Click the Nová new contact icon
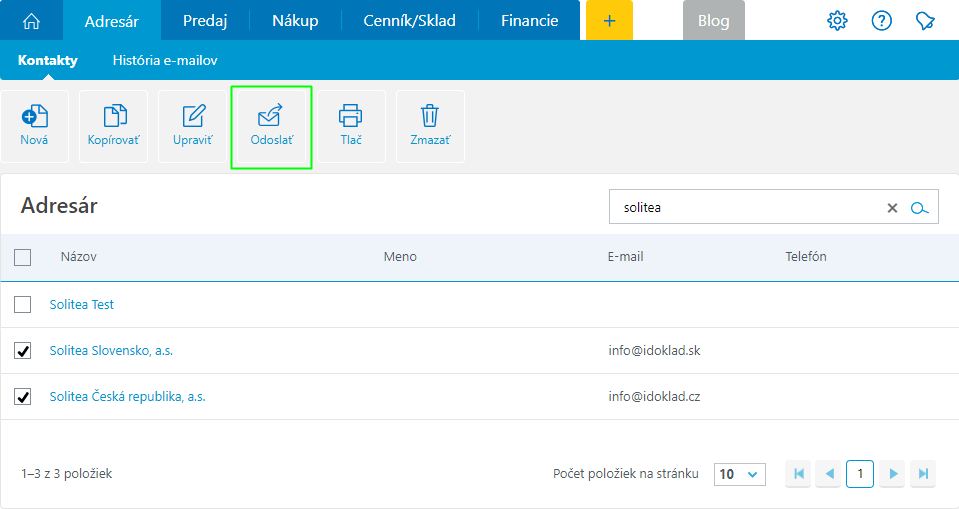959x509 pixels. 34,116
